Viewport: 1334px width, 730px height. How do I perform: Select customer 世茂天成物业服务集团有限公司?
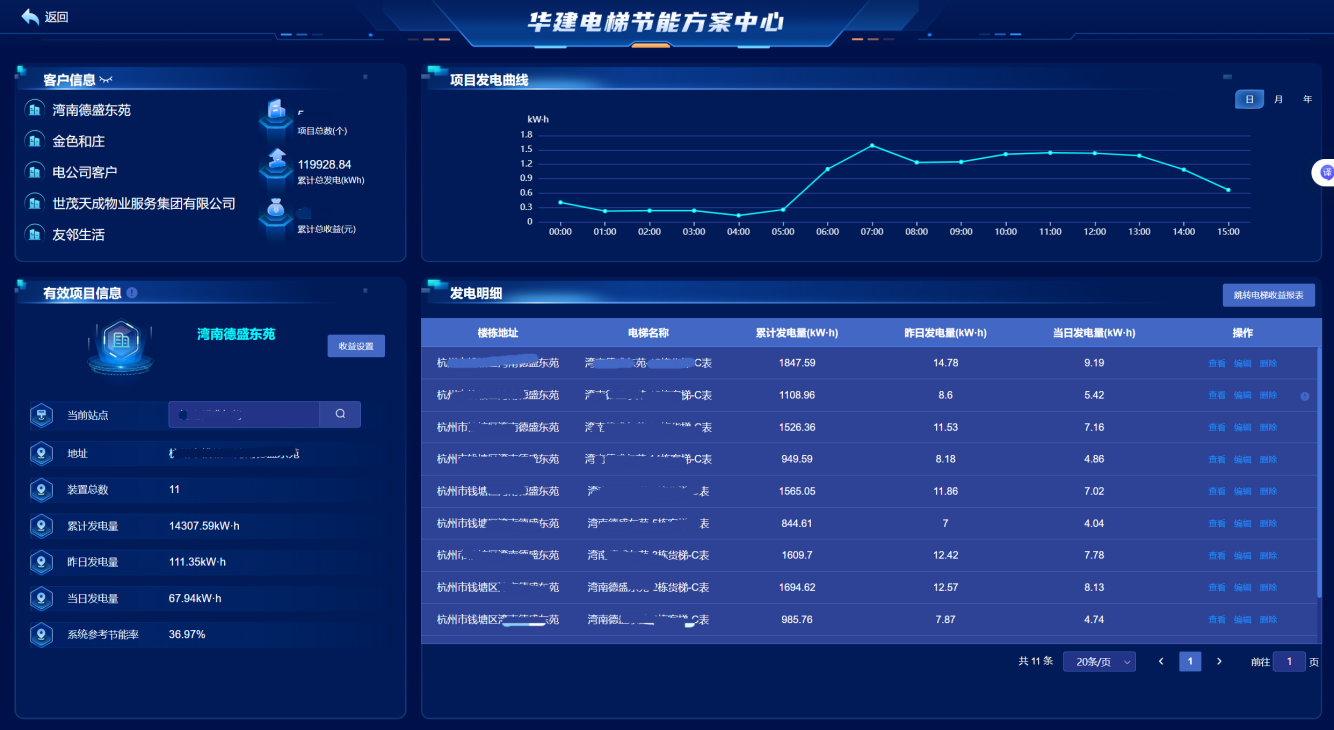144,203
